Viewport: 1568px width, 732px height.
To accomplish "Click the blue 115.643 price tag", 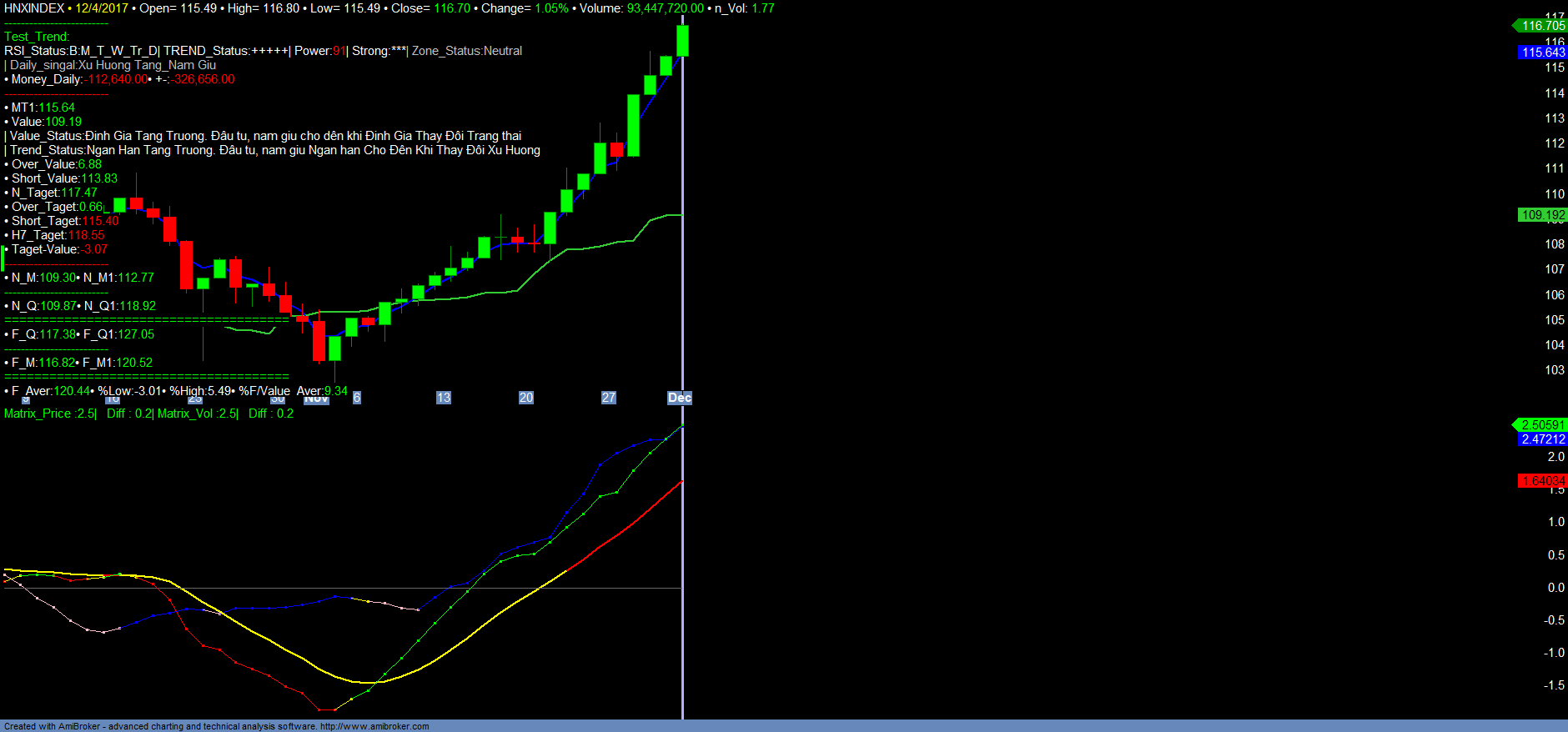I will (1543, 53).
